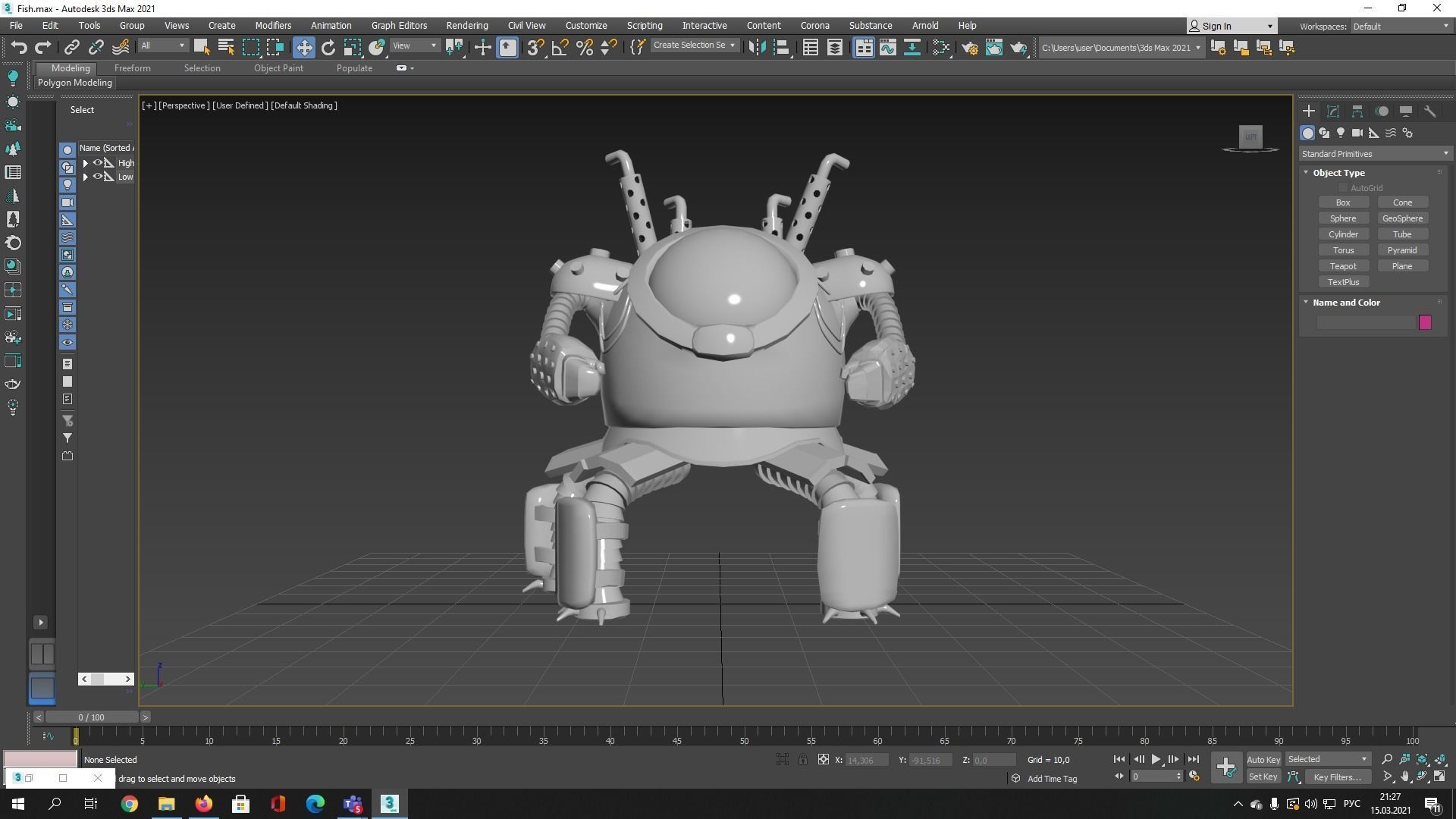Click the Undo arrow icon
This screenshot has height=819, width=1456.
click(19, 48)
